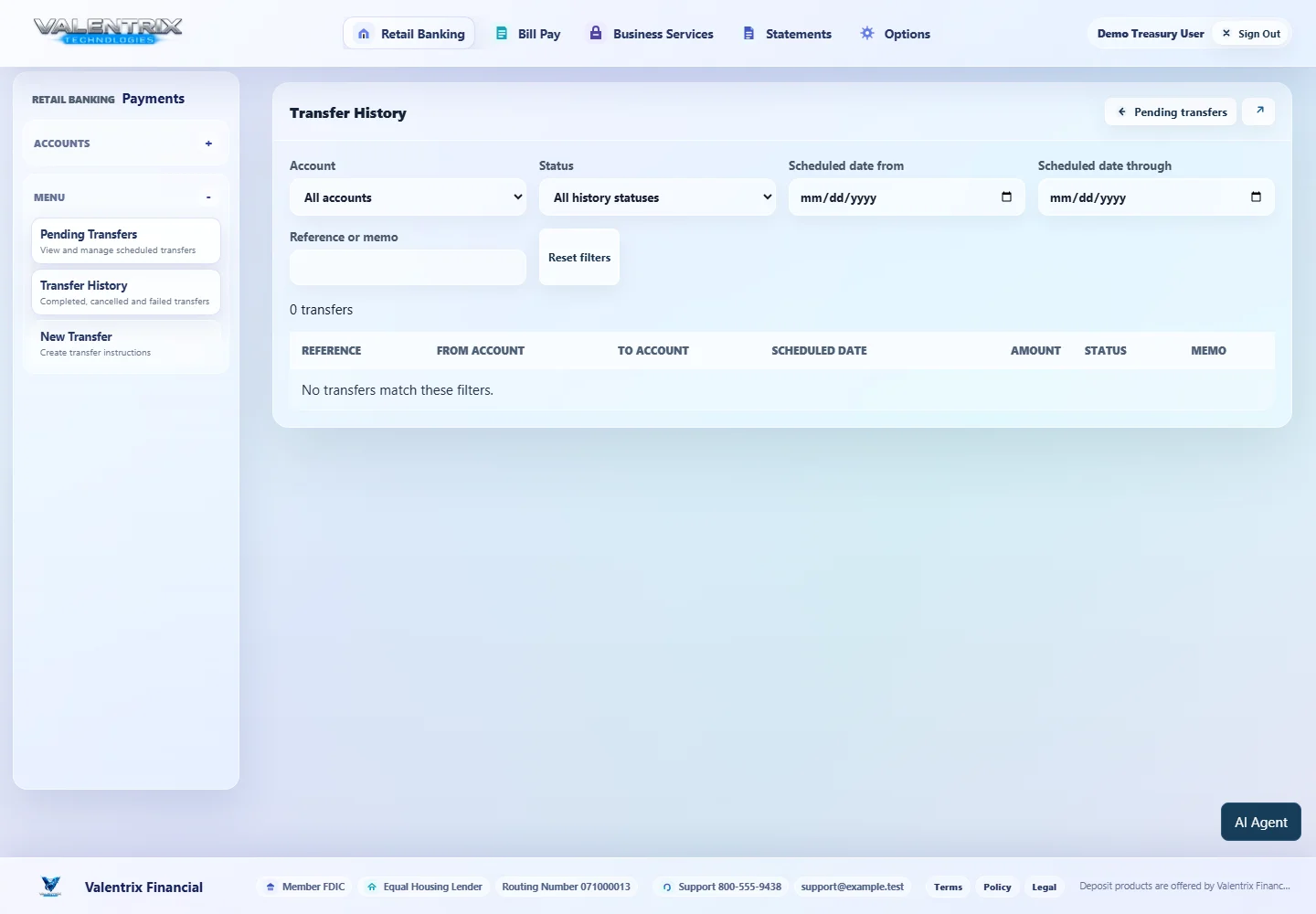Image resolution: width=1316 pixels, height=914 pixels.
Task: Select Pending Transfers in the sidebar menu
Action: tap(126, 241)
